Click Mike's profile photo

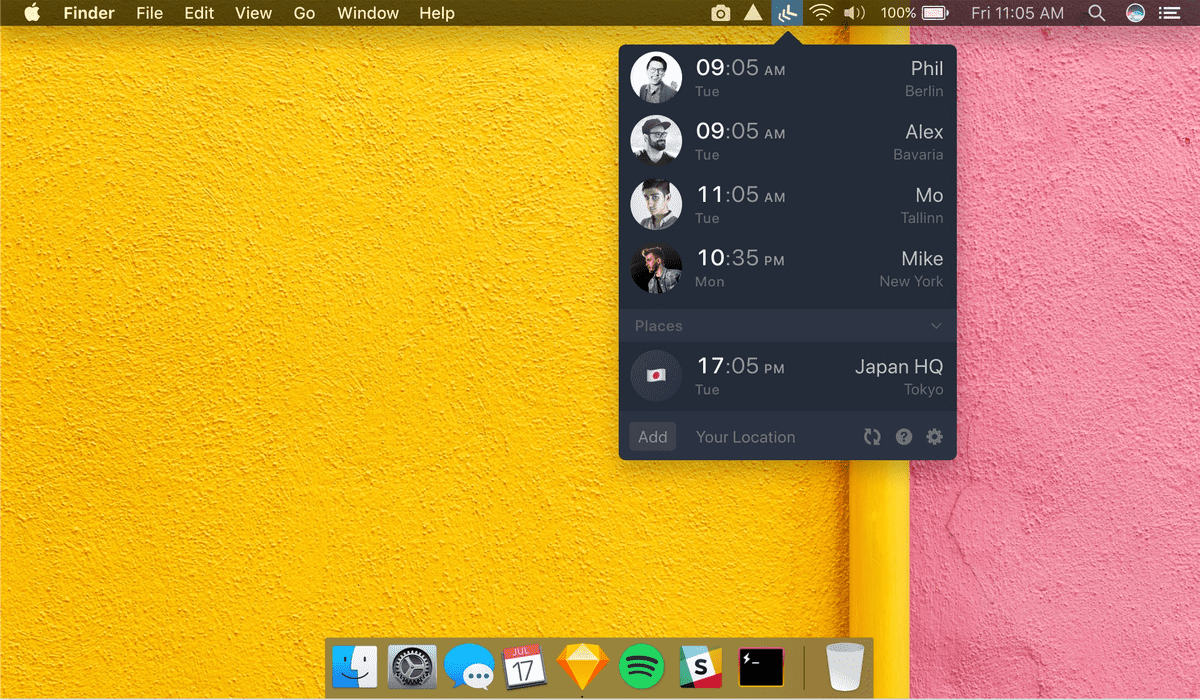656,268
